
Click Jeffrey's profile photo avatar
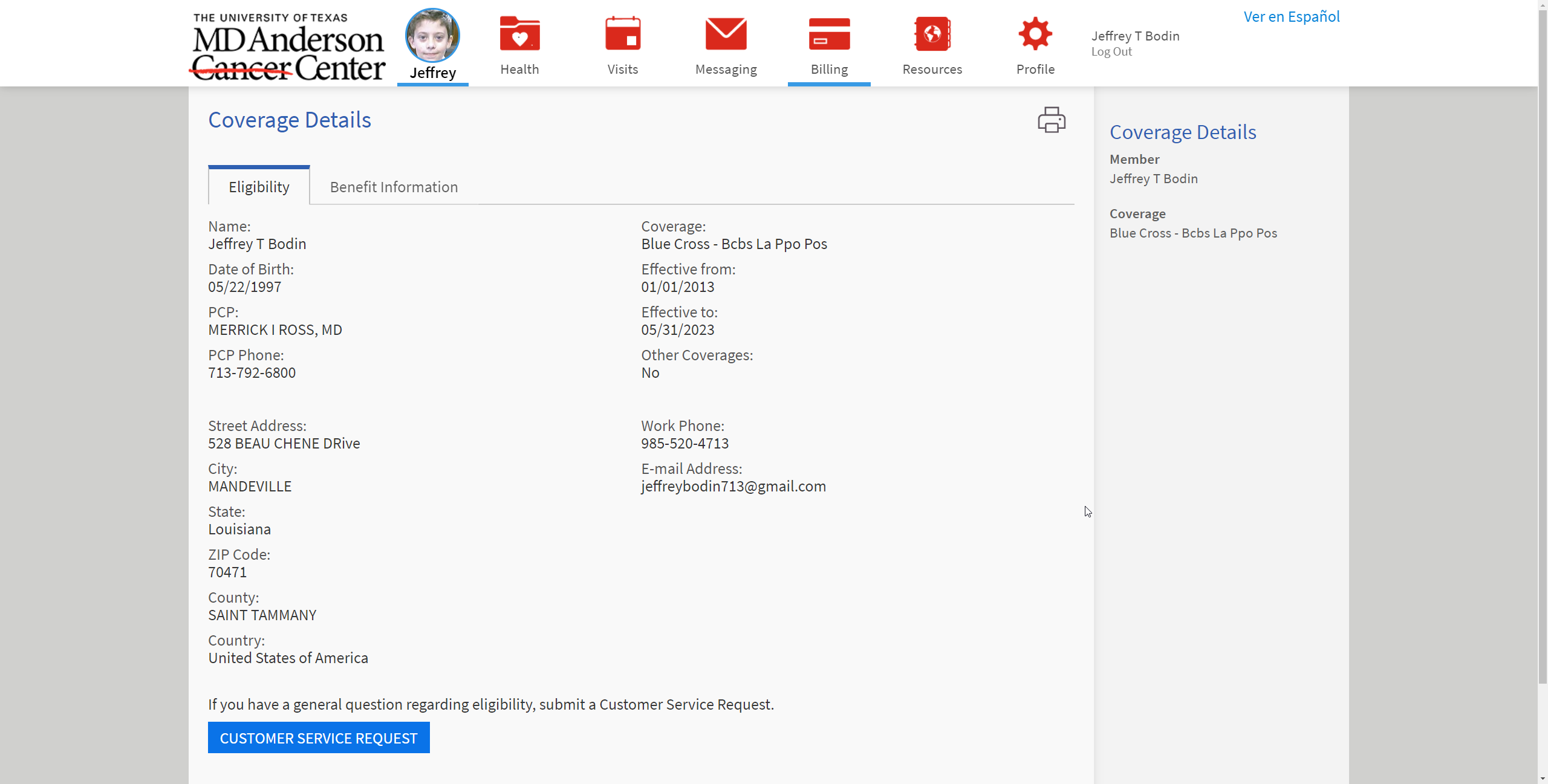coord(432,36)
